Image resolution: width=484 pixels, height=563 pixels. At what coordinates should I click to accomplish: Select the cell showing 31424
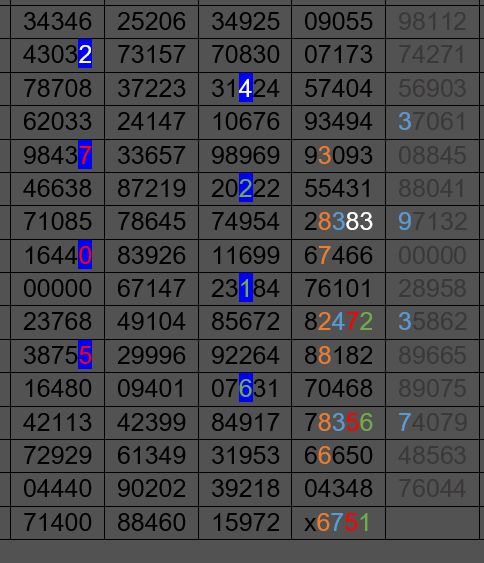tap(245, 88)
